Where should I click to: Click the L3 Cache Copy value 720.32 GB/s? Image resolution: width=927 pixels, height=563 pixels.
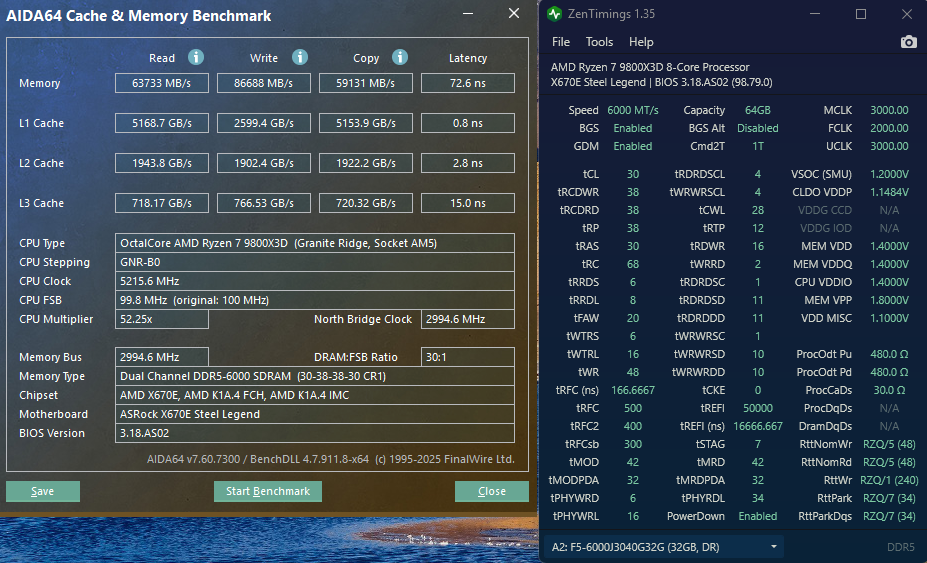tap(365, 203)
